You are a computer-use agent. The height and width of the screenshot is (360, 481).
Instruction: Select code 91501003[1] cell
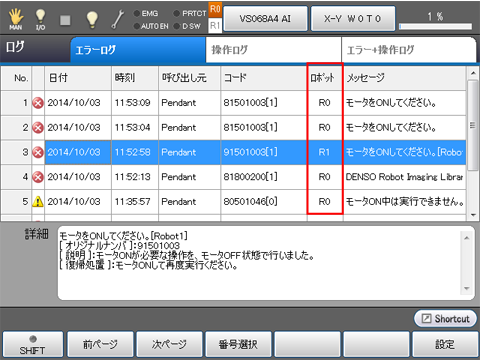pyautogui.click(x=264, y=152)
